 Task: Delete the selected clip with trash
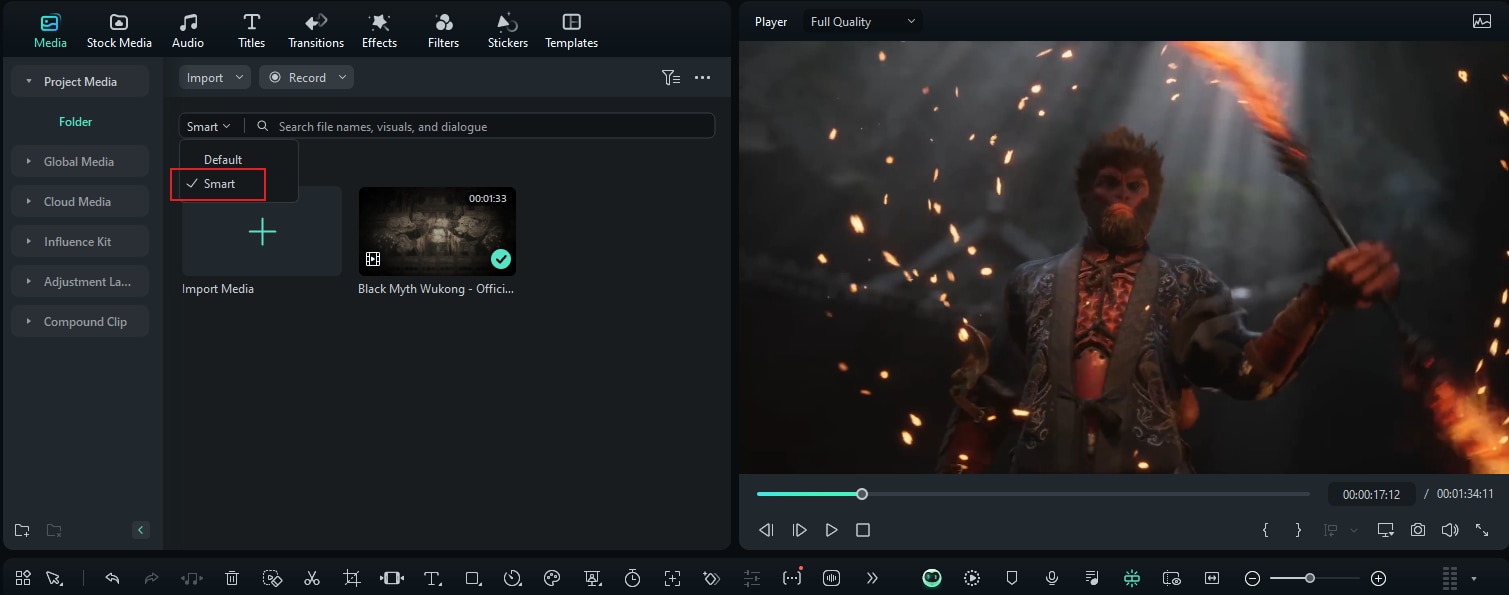tap(232, 578)
